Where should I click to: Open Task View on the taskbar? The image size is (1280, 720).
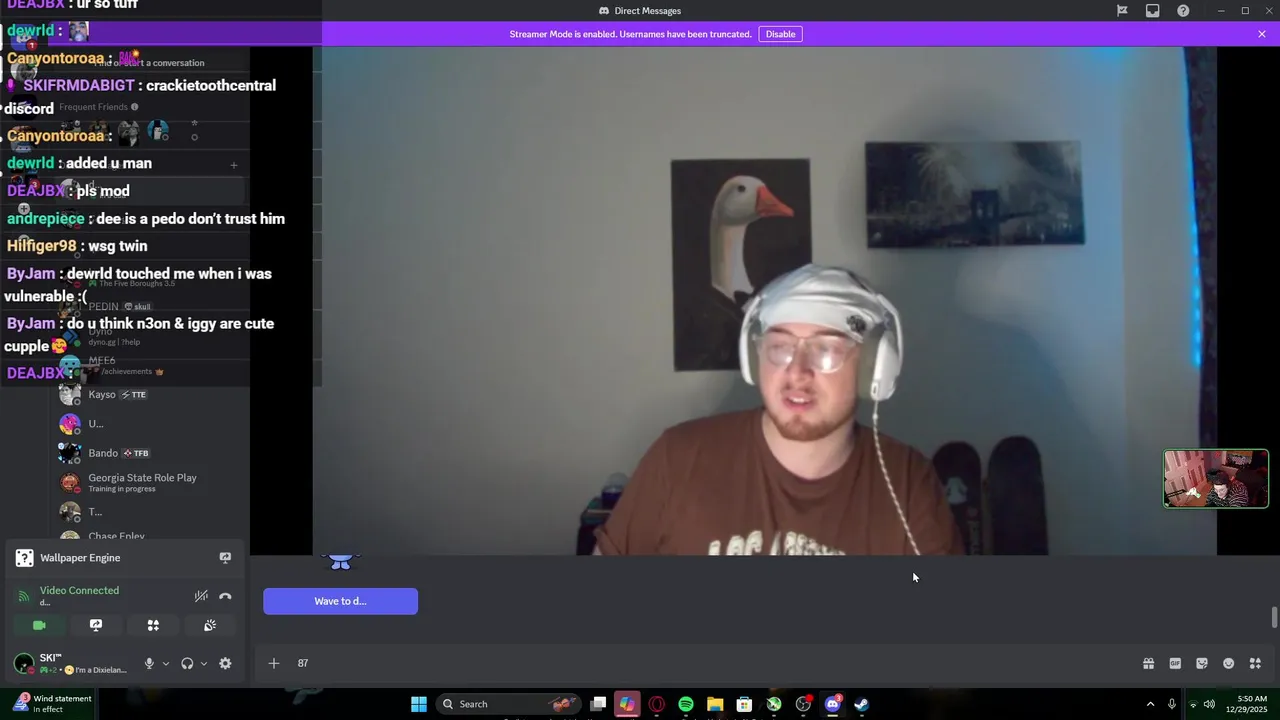pos(598,704)
